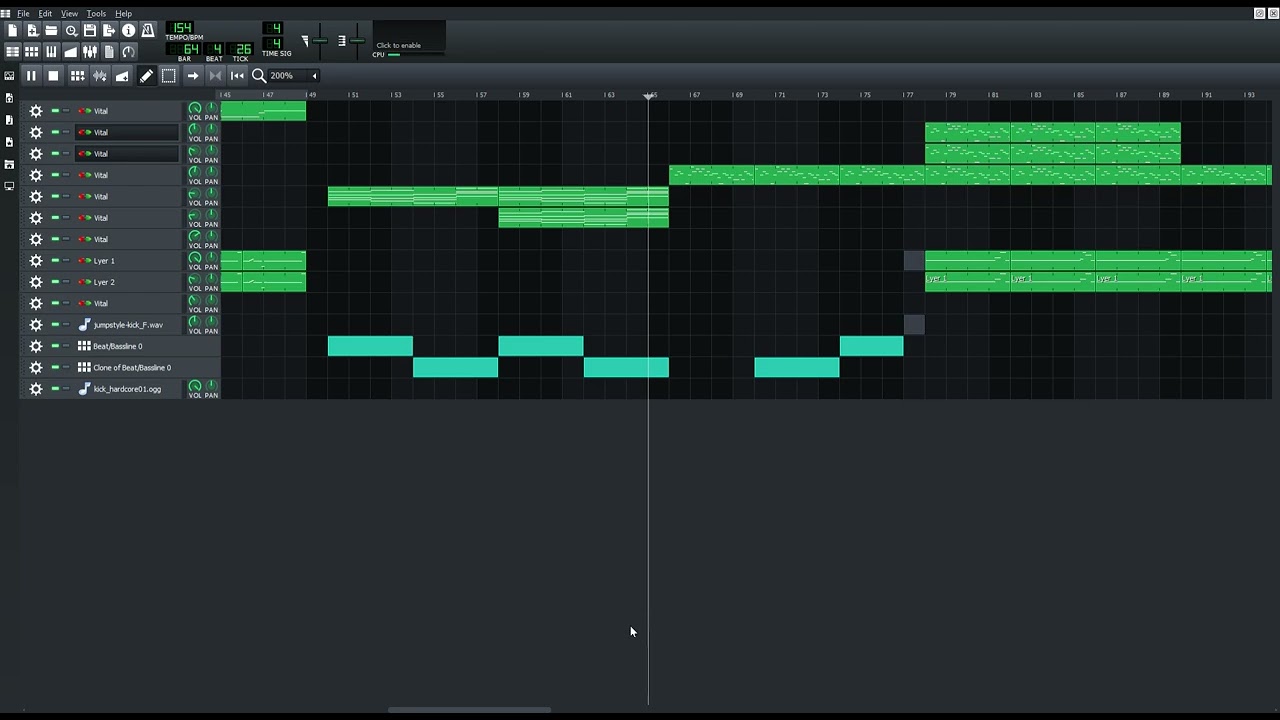Viewport: 1280px width, 720px height.
Task: Create a new project from the toolbar
Action: click(x=12, y=31)
